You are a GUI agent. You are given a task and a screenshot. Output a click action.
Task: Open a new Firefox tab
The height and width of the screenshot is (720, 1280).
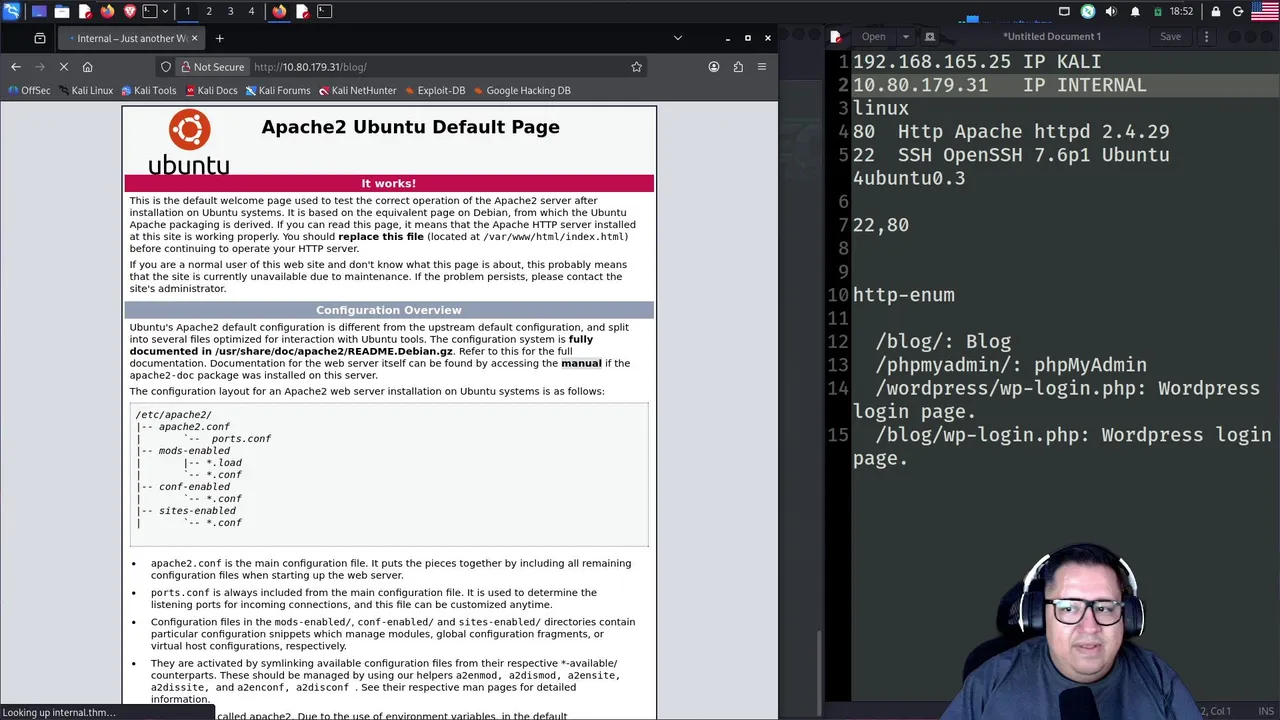coord(219,38)
